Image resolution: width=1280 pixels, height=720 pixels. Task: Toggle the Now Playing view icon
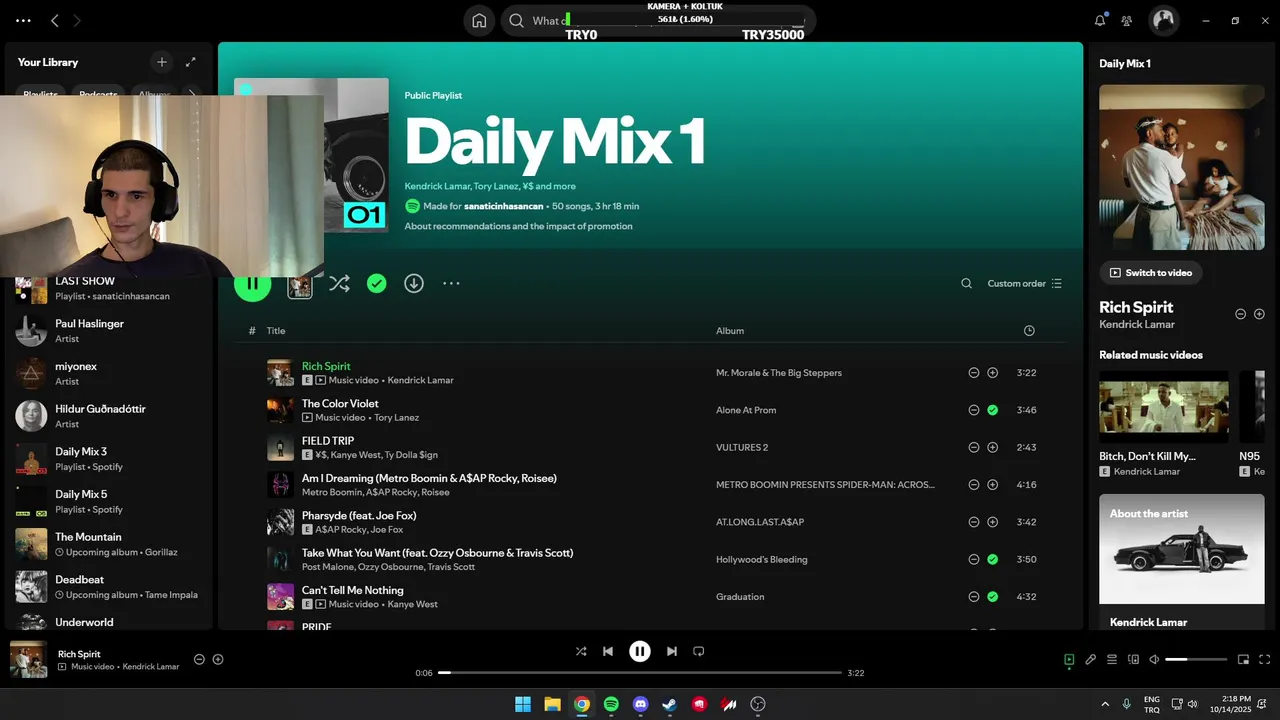coord(1069,660)
